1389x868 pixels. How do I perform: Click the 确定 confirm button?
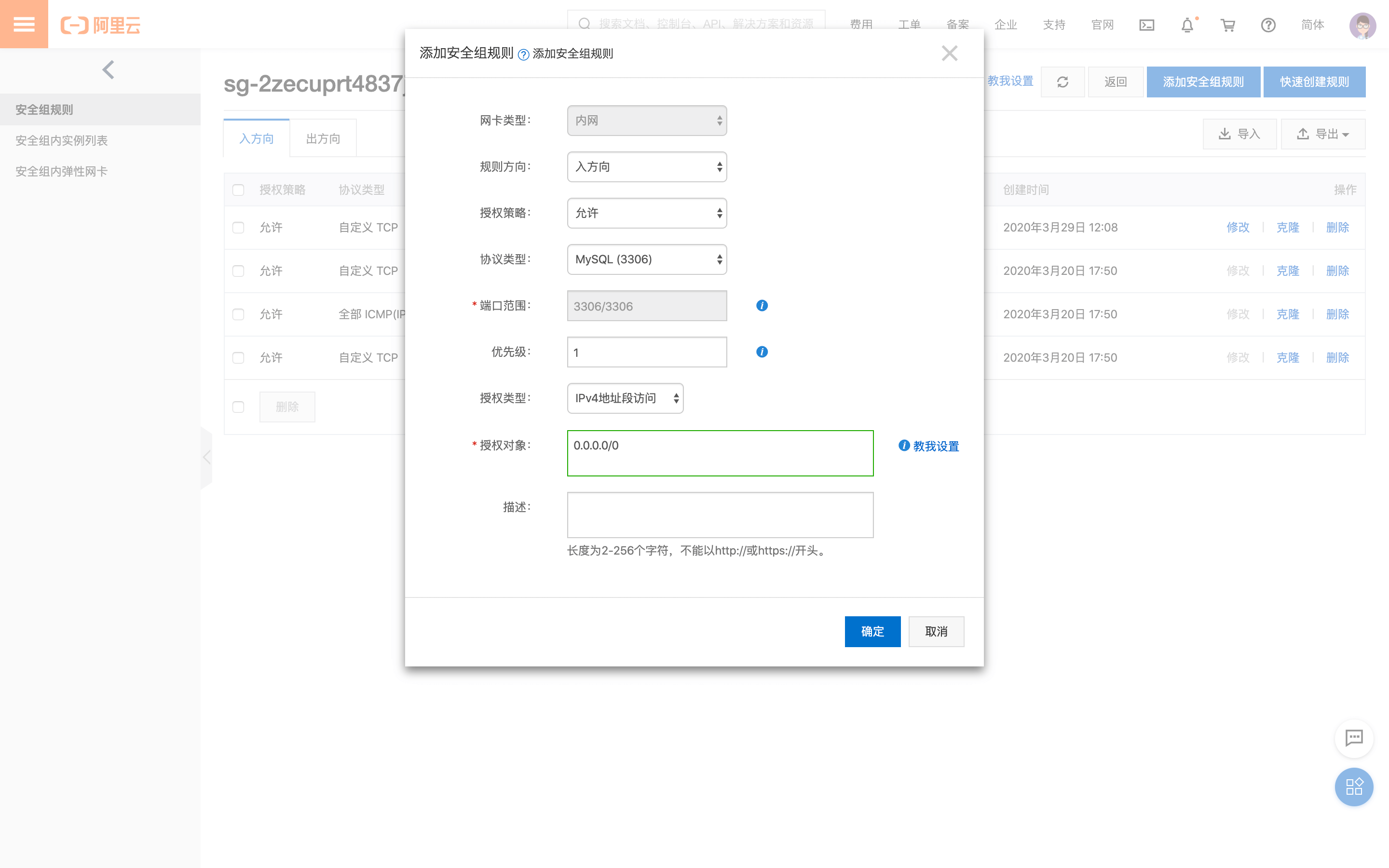[x=872, y=632]
